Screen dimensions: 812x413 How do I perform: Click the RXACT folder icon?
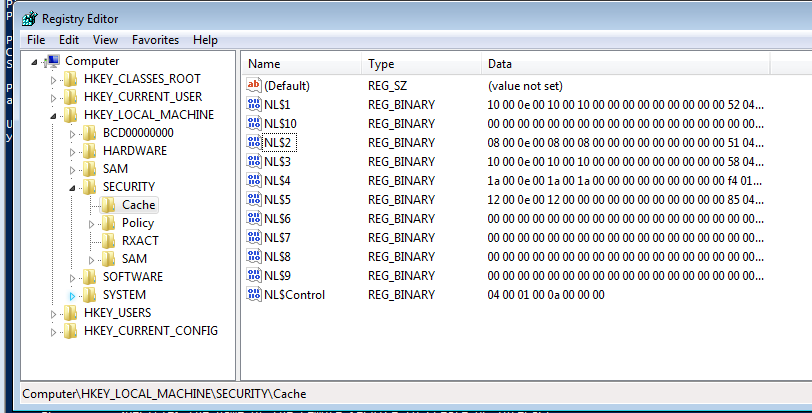pyautogui.click(x=108, y=241)
